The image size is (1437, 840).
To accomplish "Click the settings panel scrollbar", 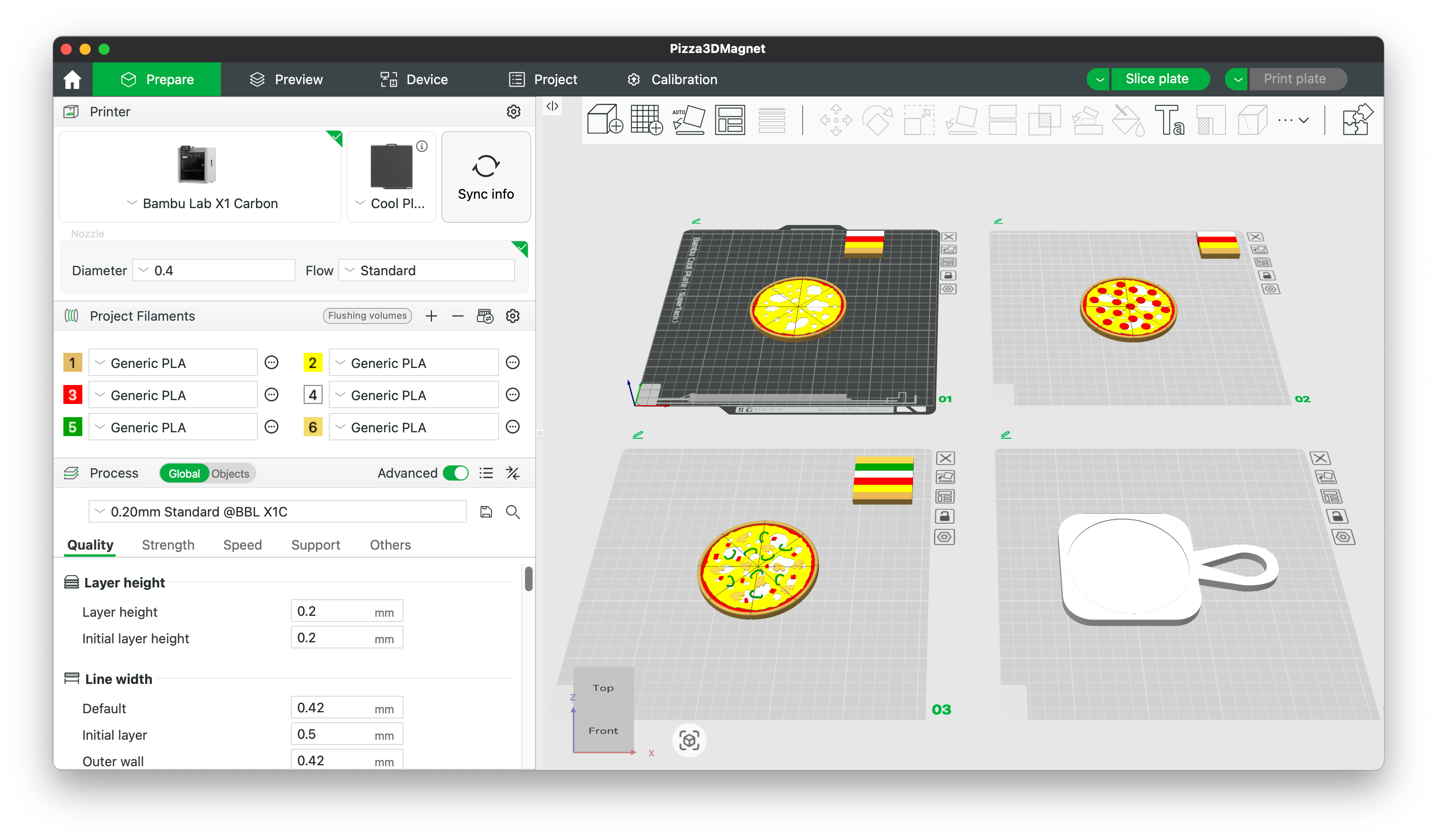I will click(x=529, y=579).
